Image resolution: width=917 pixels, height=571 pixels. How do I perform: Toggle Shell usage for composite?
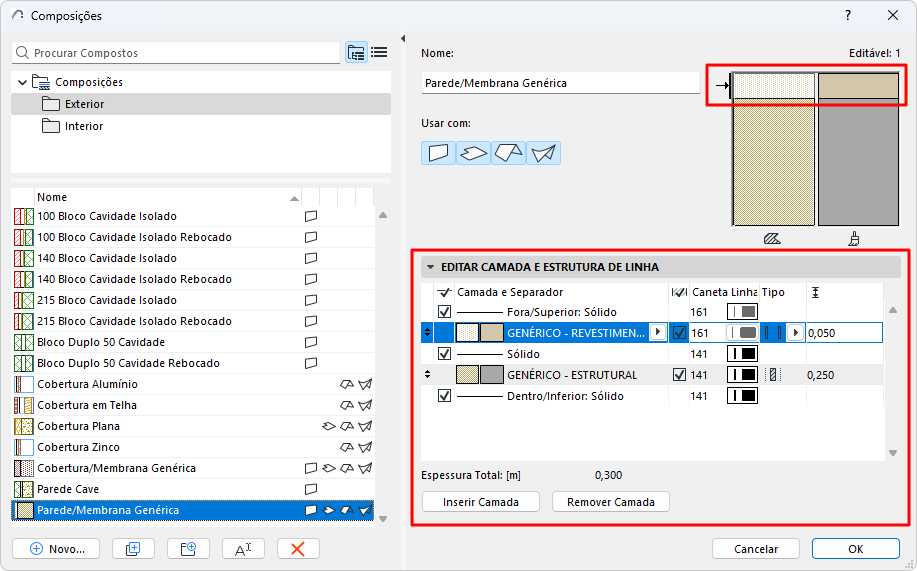pos(543,153)
